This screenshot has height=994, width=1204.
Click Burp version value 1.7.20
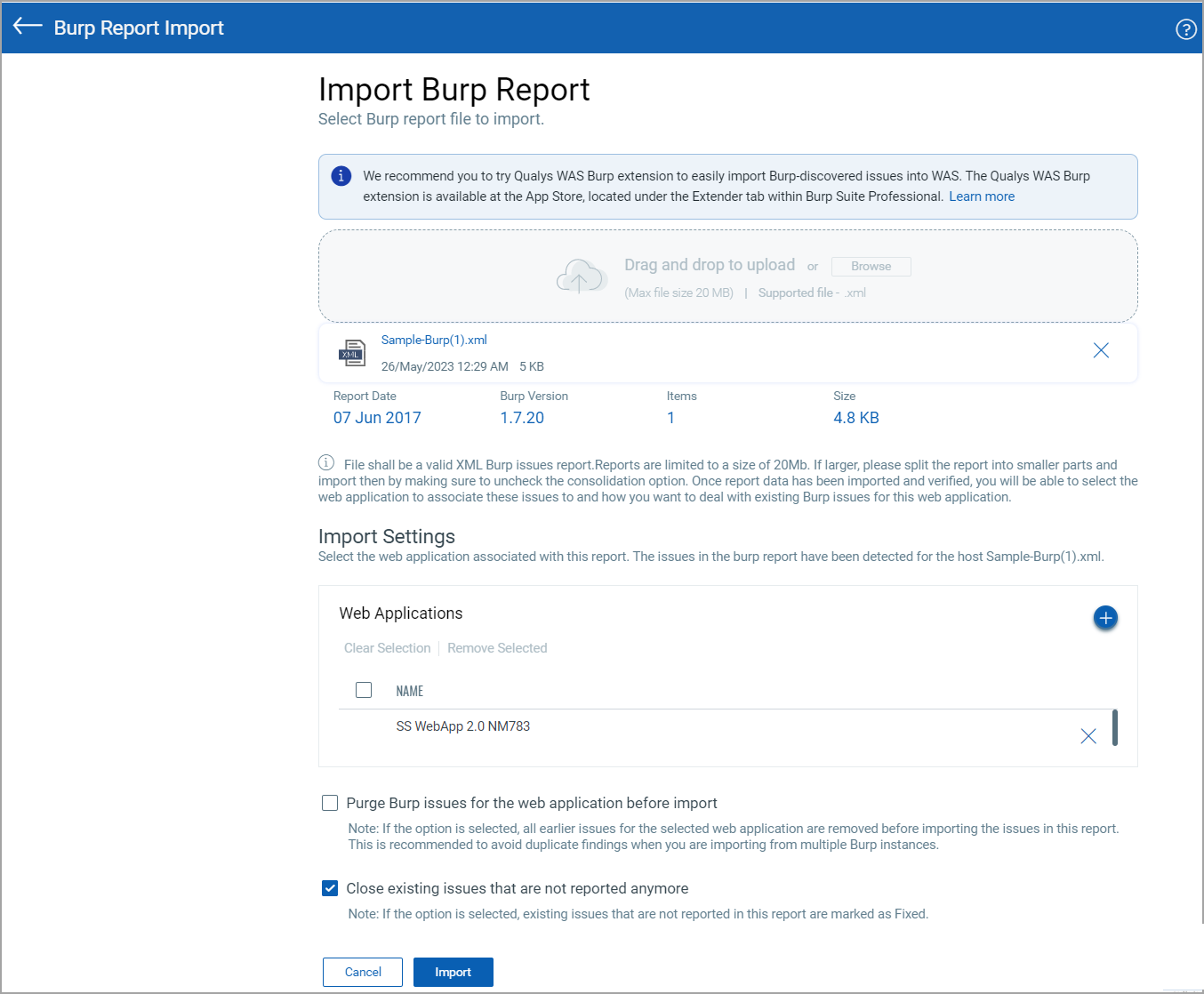(522, 418)
